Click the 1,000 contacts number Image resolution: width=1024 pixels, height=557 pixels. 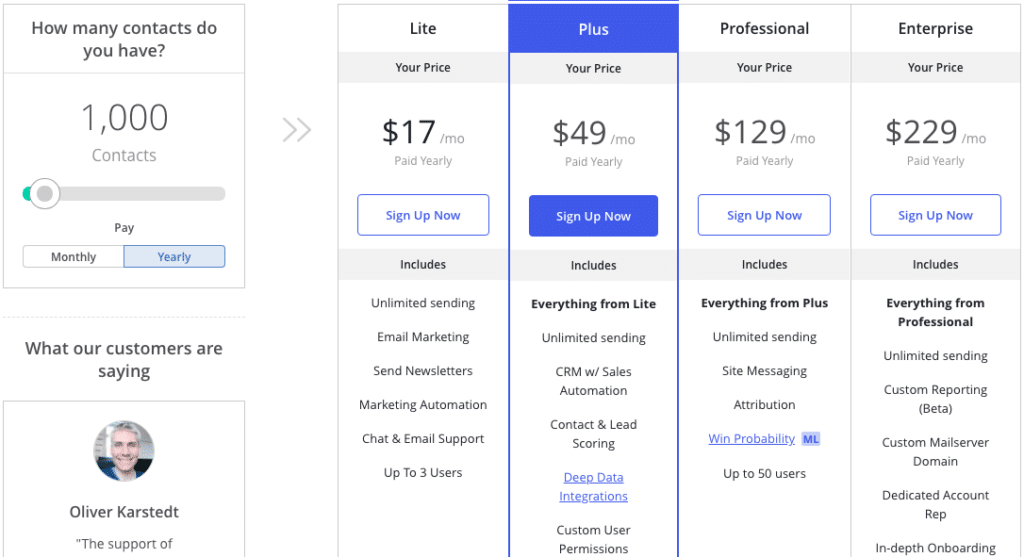124,118
